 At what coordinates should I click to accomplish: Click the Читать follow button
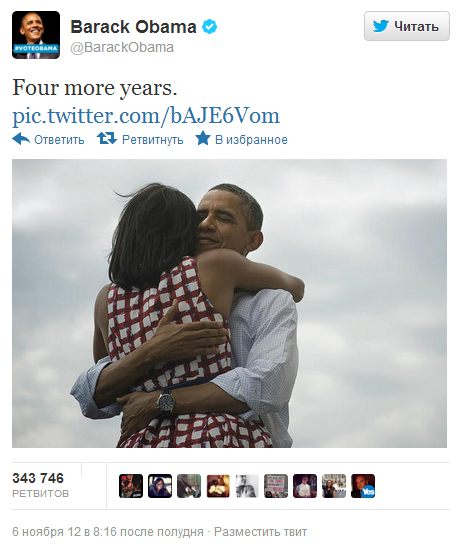pos(406,26)
